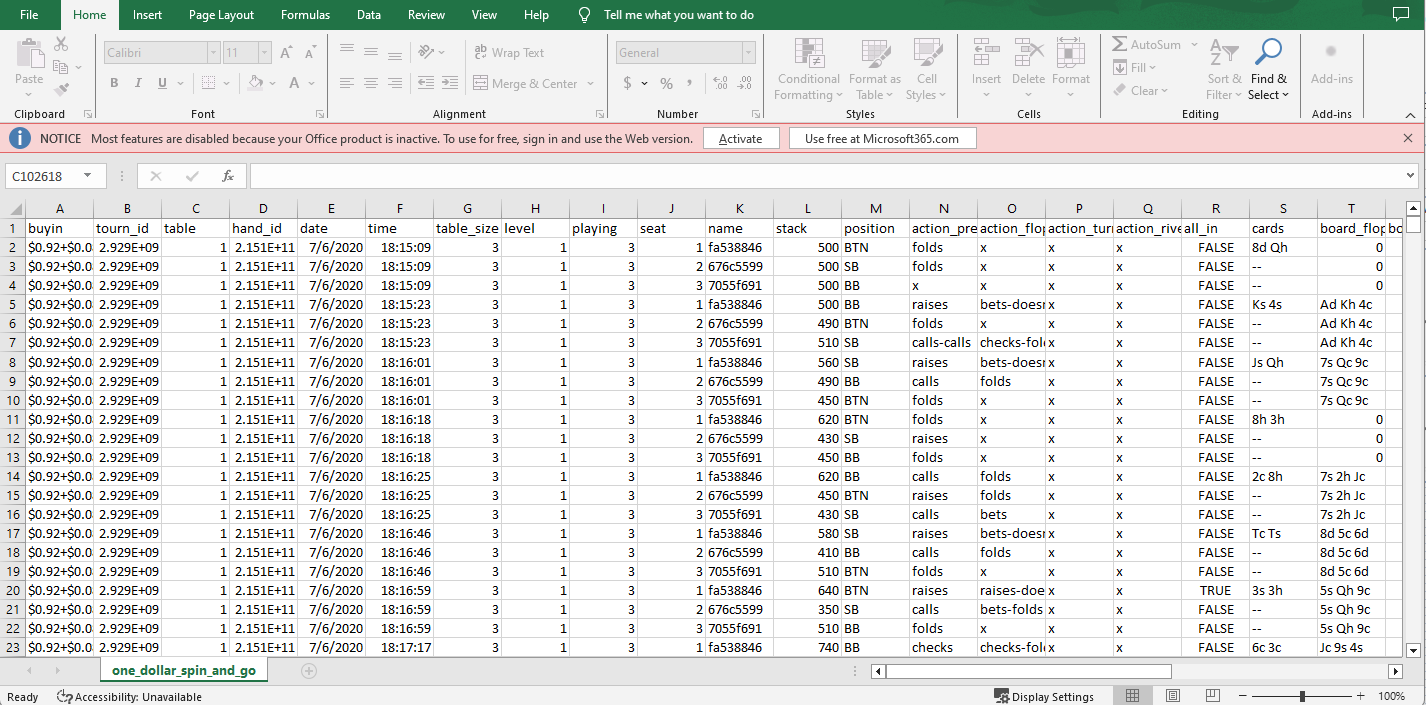The height and width of the screenshot is (706, 1426).
Task: Select the one_dollar_spin_and_go sheet tab
Action: tap(183, 671)
